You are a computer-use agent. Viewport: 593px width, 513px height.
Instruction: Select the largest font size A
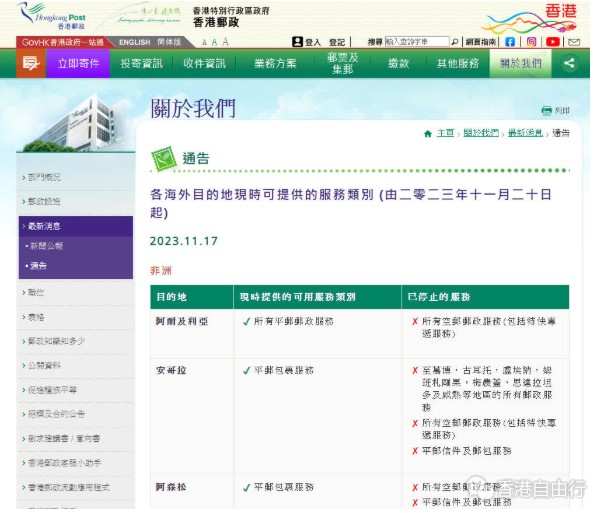(225, 42)
